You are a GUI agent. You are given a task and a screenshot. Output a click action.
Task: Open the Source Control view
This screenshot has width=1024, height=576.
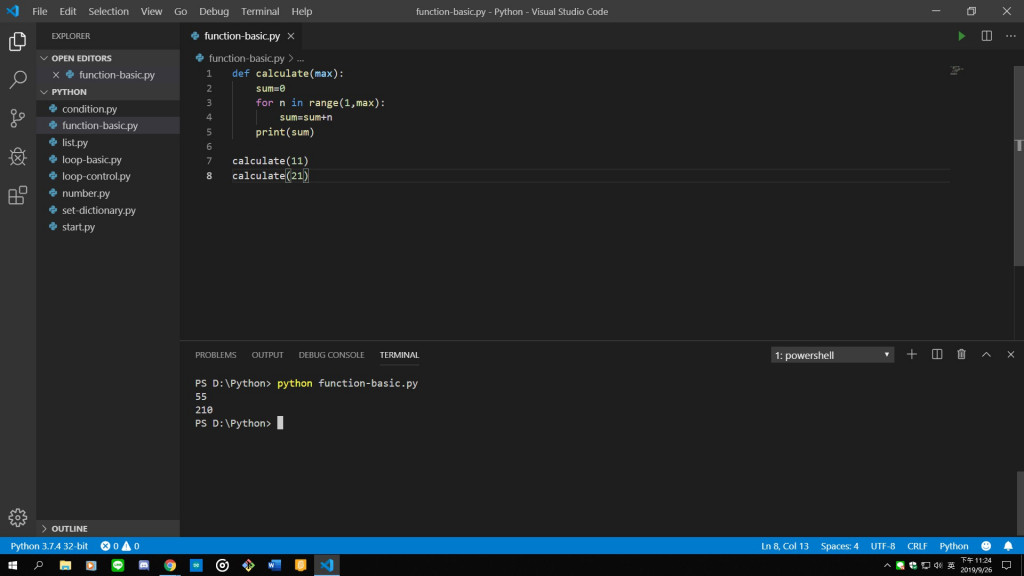pyautogui.click(x=18, y=118)
